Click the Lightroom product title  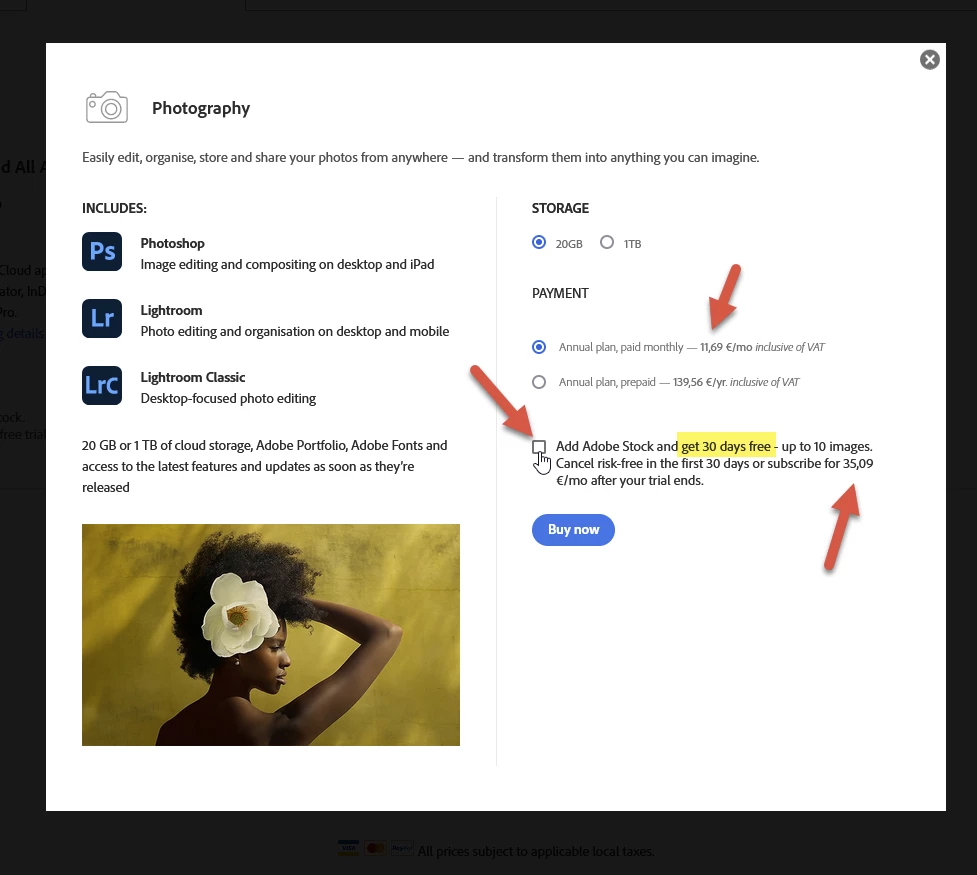171,310
